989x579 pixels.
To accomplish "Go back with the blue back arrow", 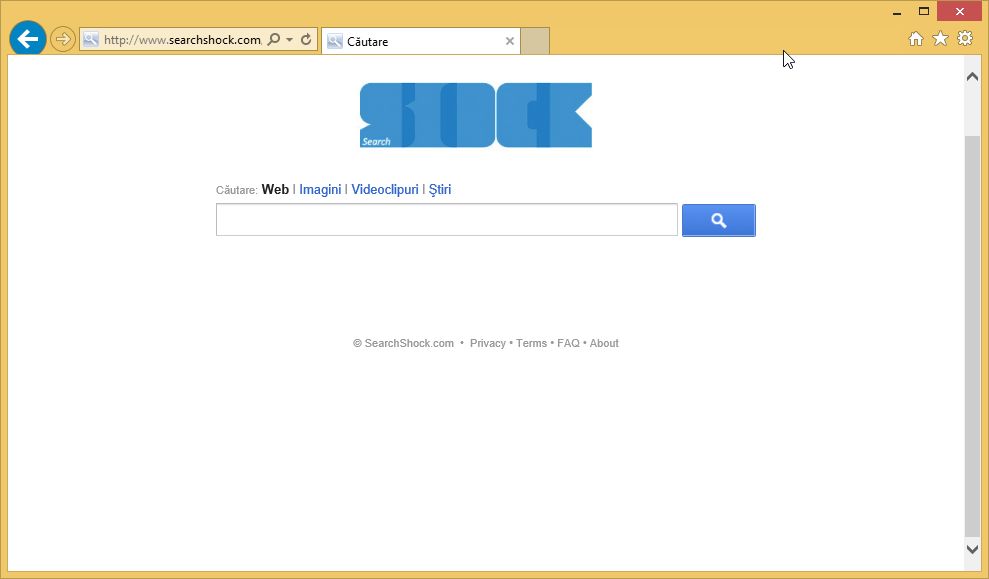I will 28,38.
